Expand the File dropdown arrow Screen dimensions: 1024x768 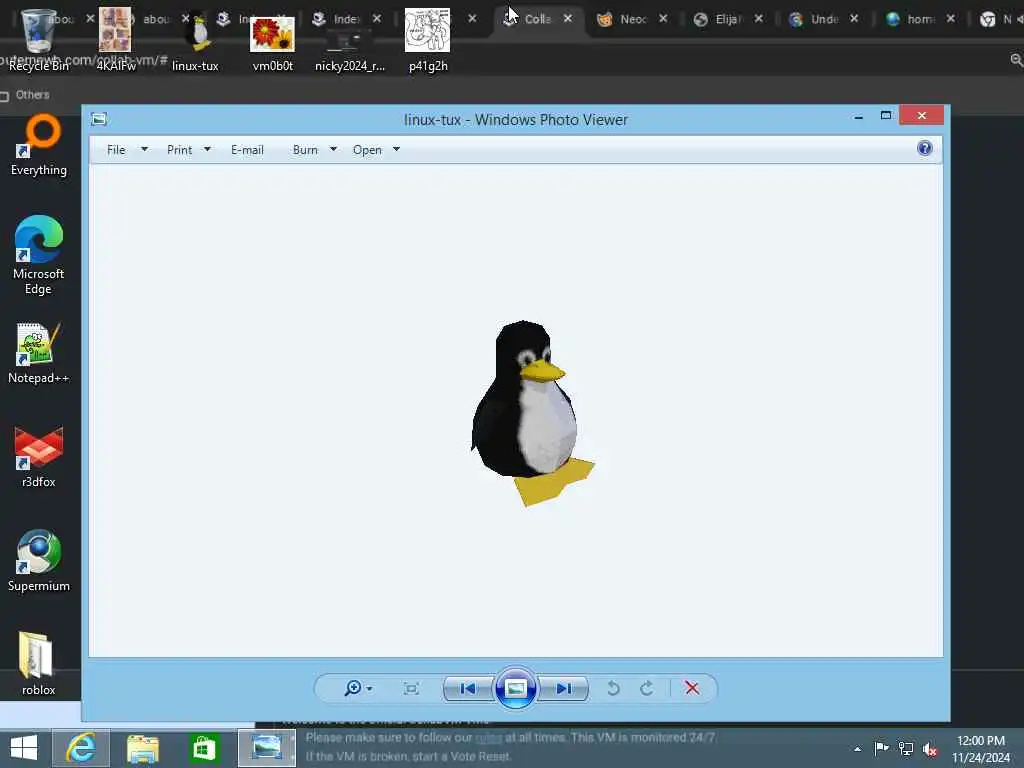click(144, 150)
